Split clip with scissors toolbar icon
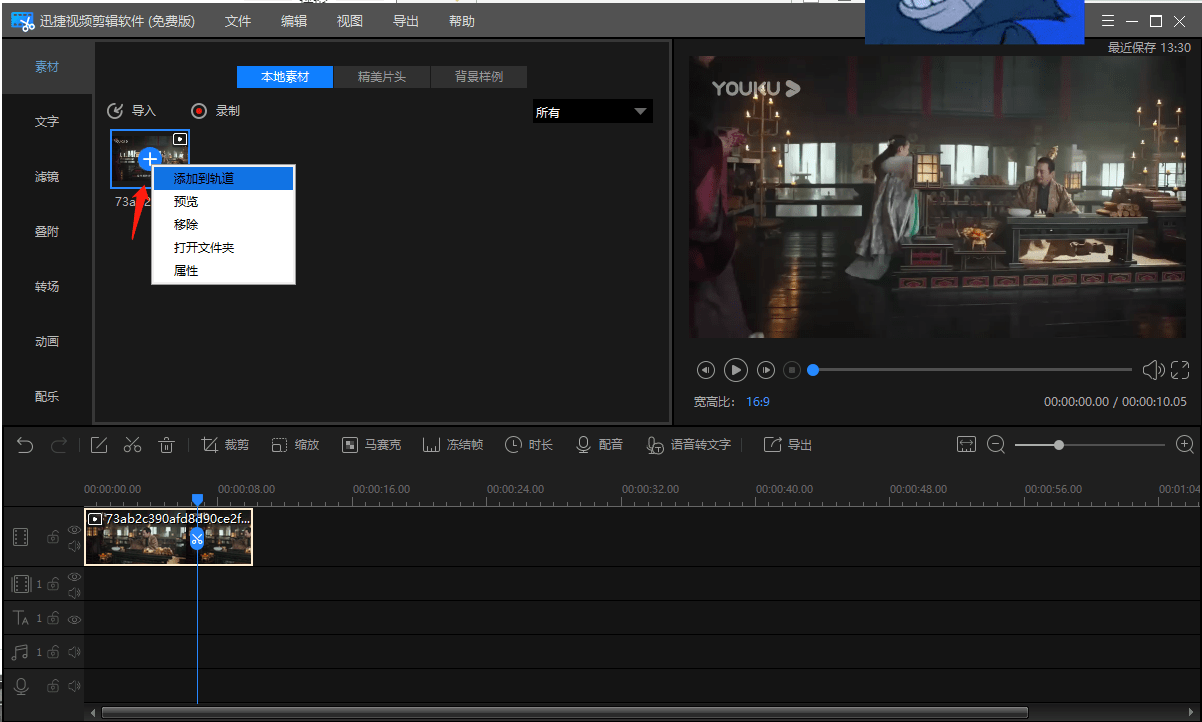Image resolution: width=1202 pixels, height=722 pixels. 132,445
